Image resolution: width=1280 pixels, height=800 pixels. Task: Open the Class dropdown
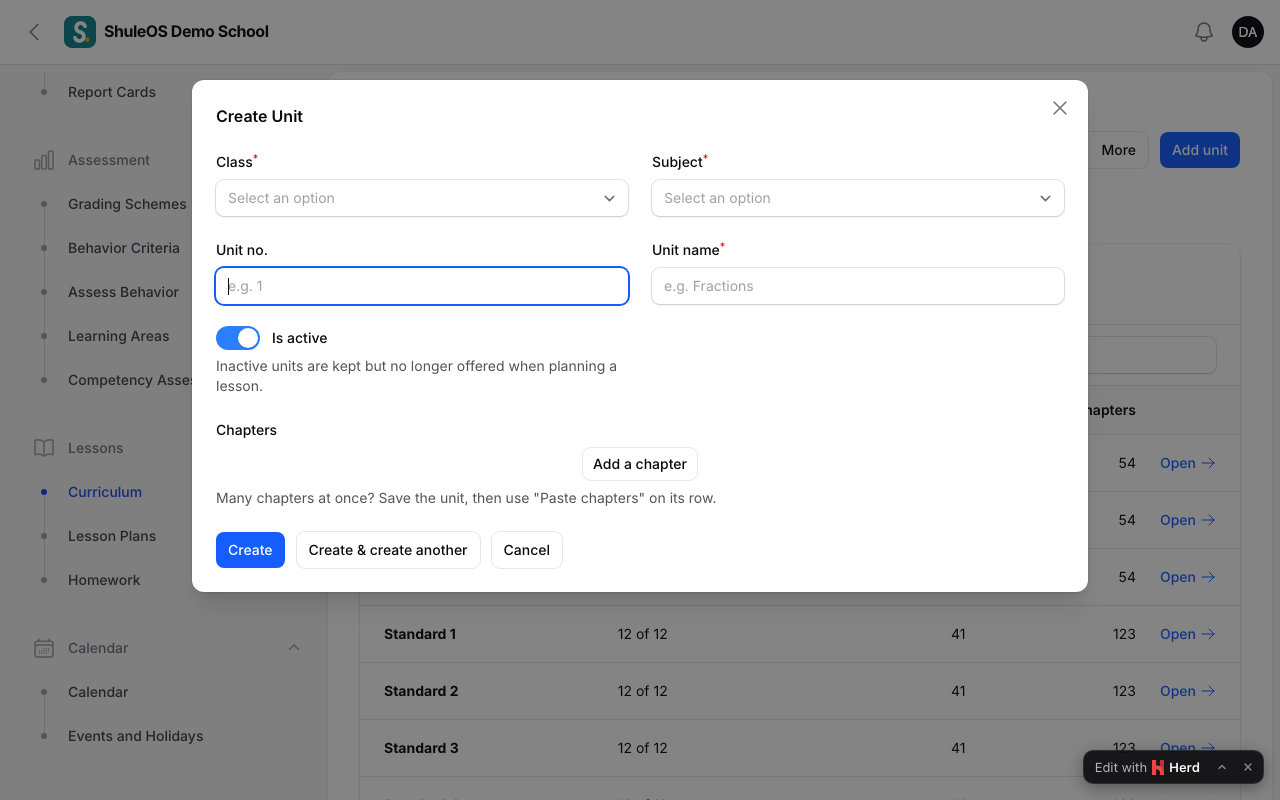coord(422,198)
